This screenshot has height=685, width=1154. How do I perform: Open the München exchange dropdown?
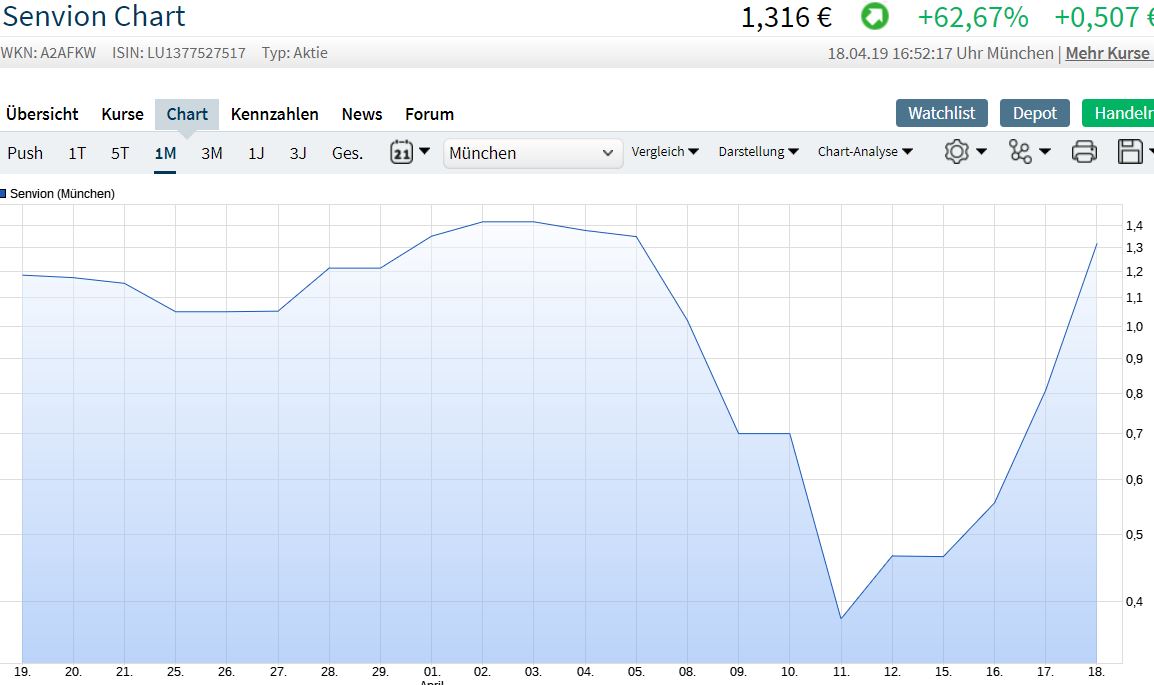532,153
